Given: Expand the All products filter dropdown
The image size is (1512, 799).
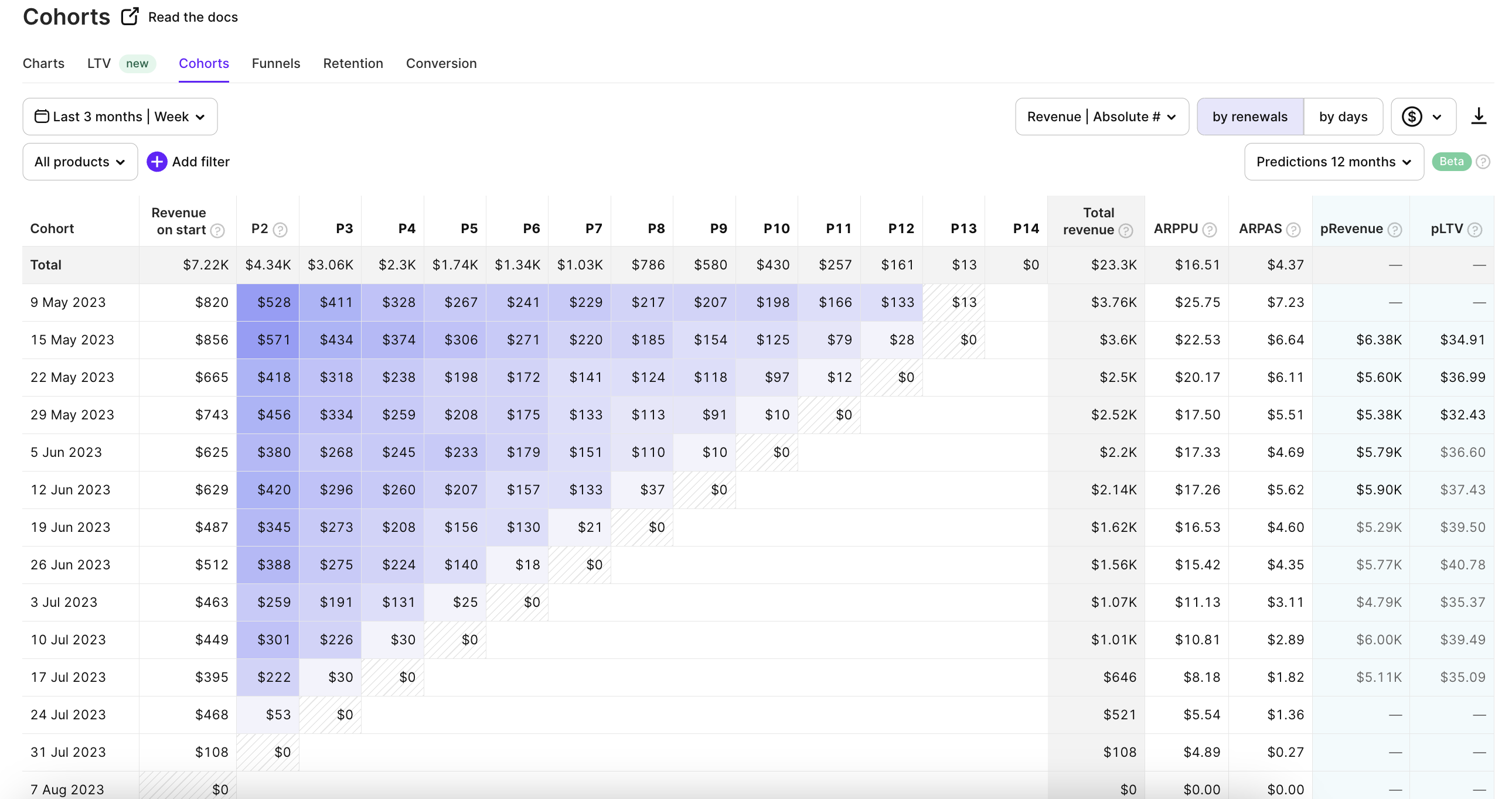Looking at the screenshot, I should point(80,162).
